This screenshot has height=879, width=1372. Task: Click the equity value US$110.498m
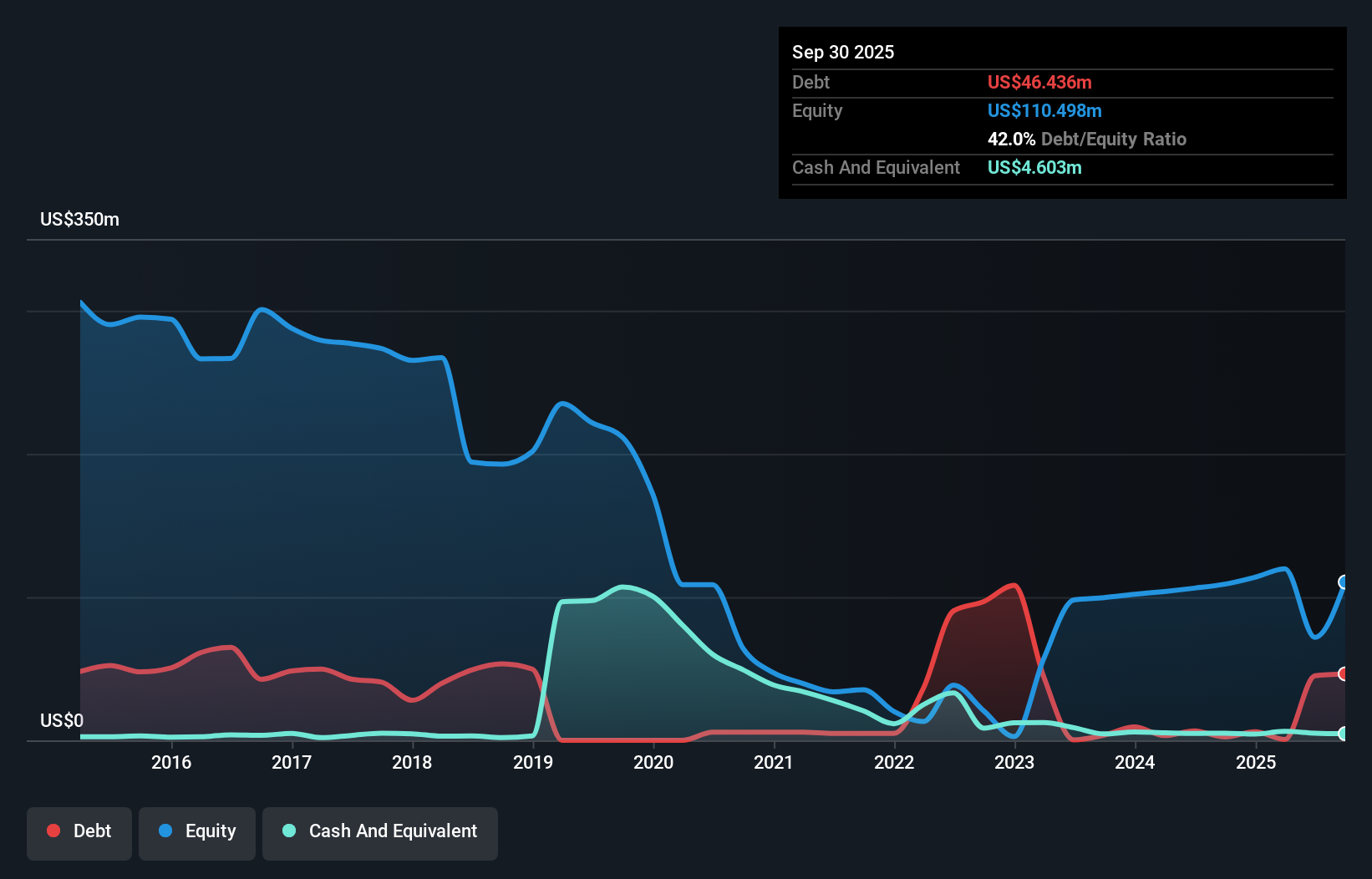(1044, 110)
